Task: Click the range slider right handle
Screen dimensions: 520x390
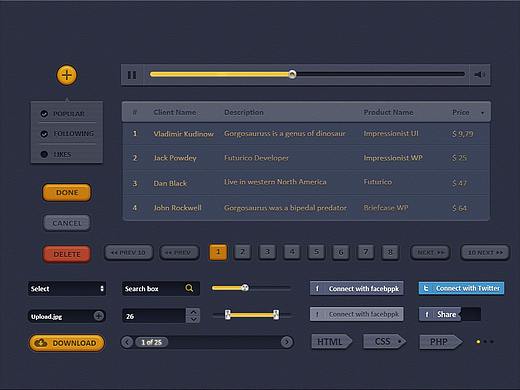Action: (276, 314)
